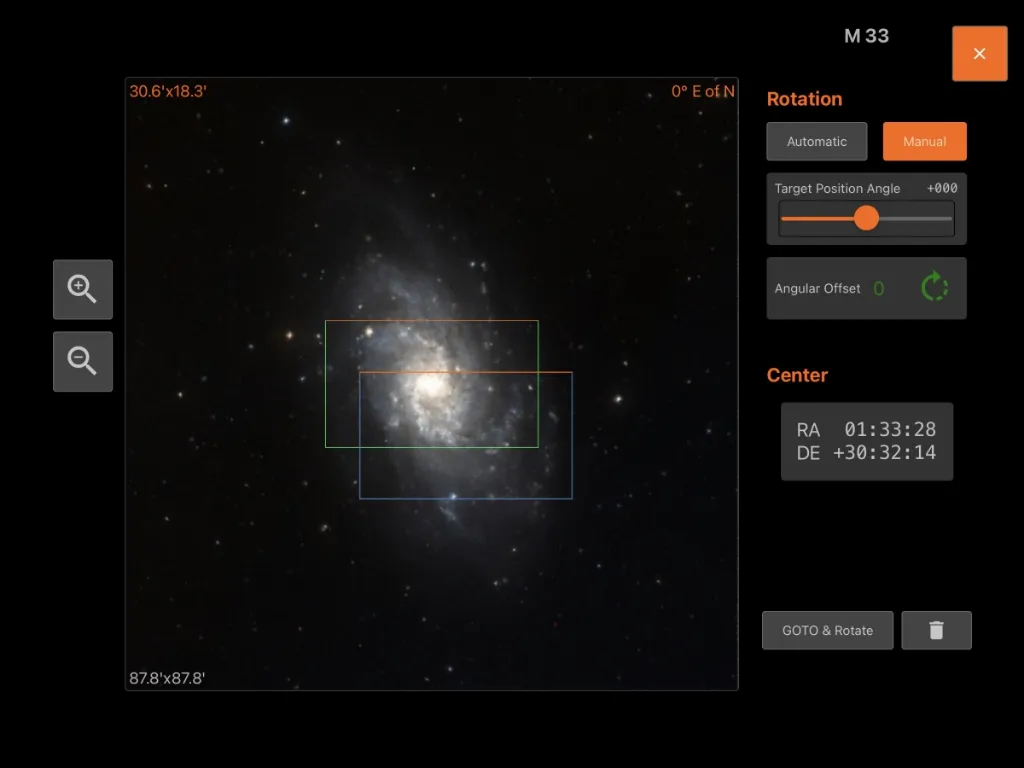The height and width of the screenshot is (768, 1024).
Task: Click the Angular Offset label
Action: coord(818,289)
